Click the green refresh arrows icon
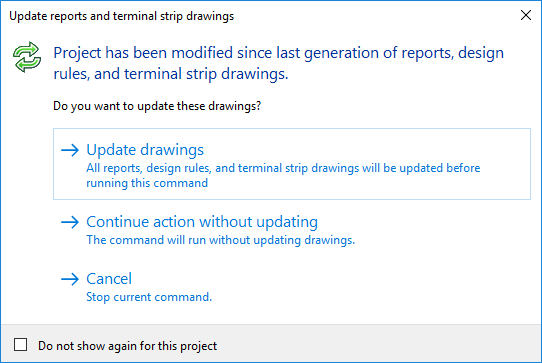 [27, 57]
